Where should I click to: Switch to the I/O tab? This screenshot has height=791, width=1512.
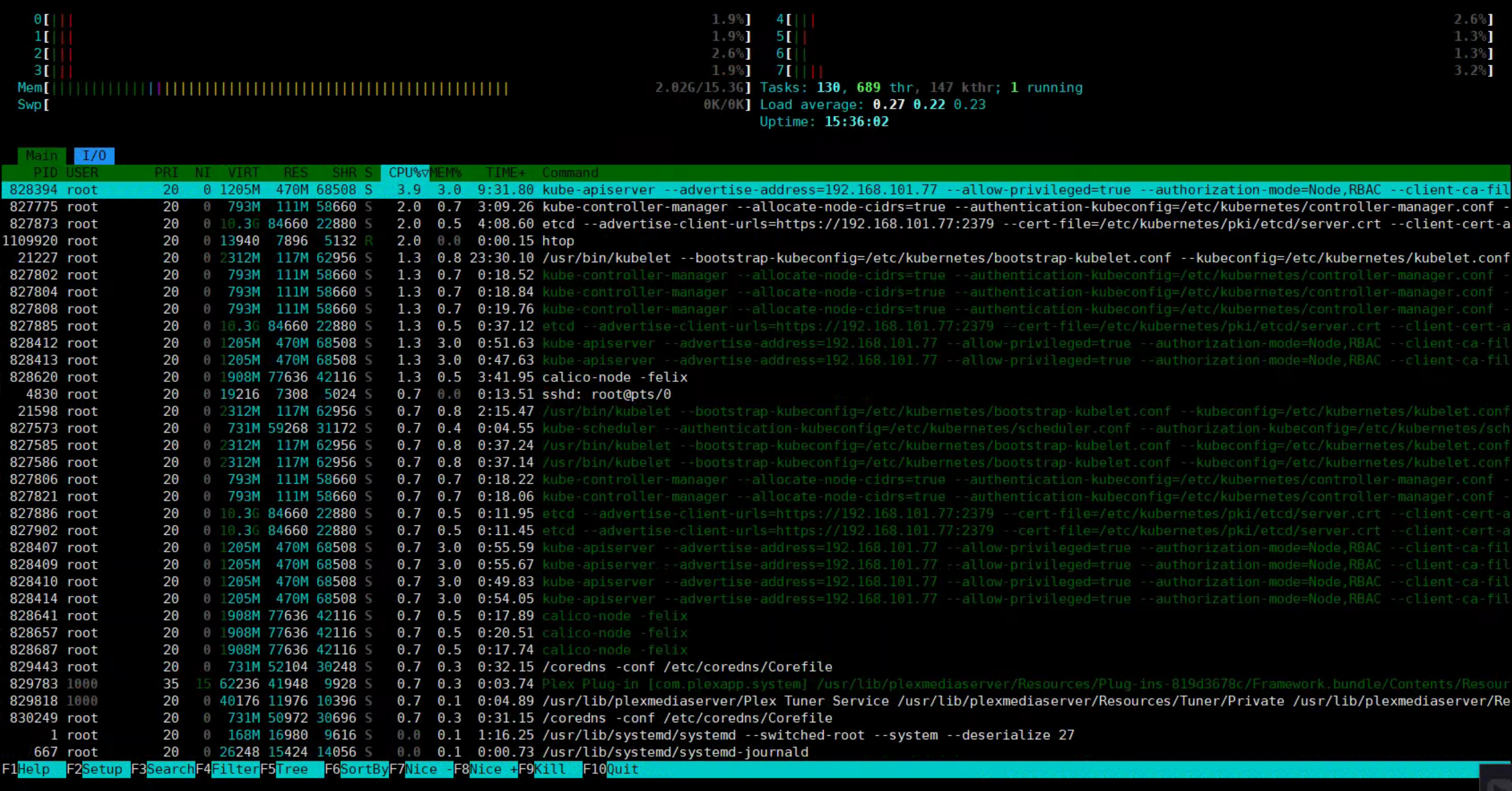94,156
